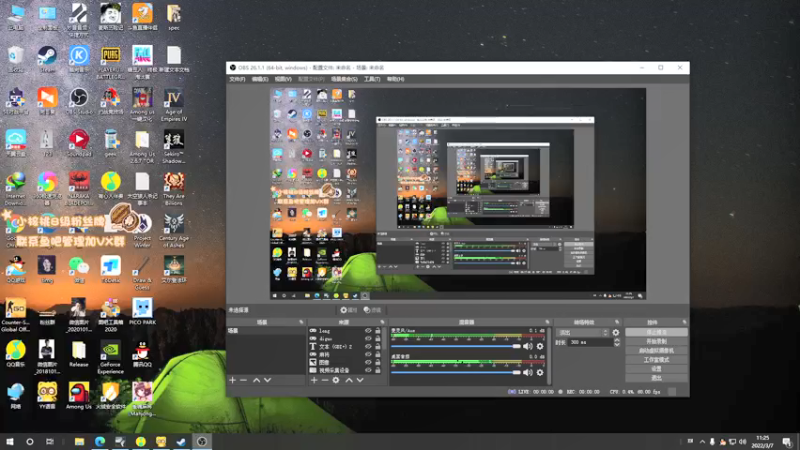Mute the microphone audio channel
This screenshot has height=450, width=800.
(x=528, y=346)
